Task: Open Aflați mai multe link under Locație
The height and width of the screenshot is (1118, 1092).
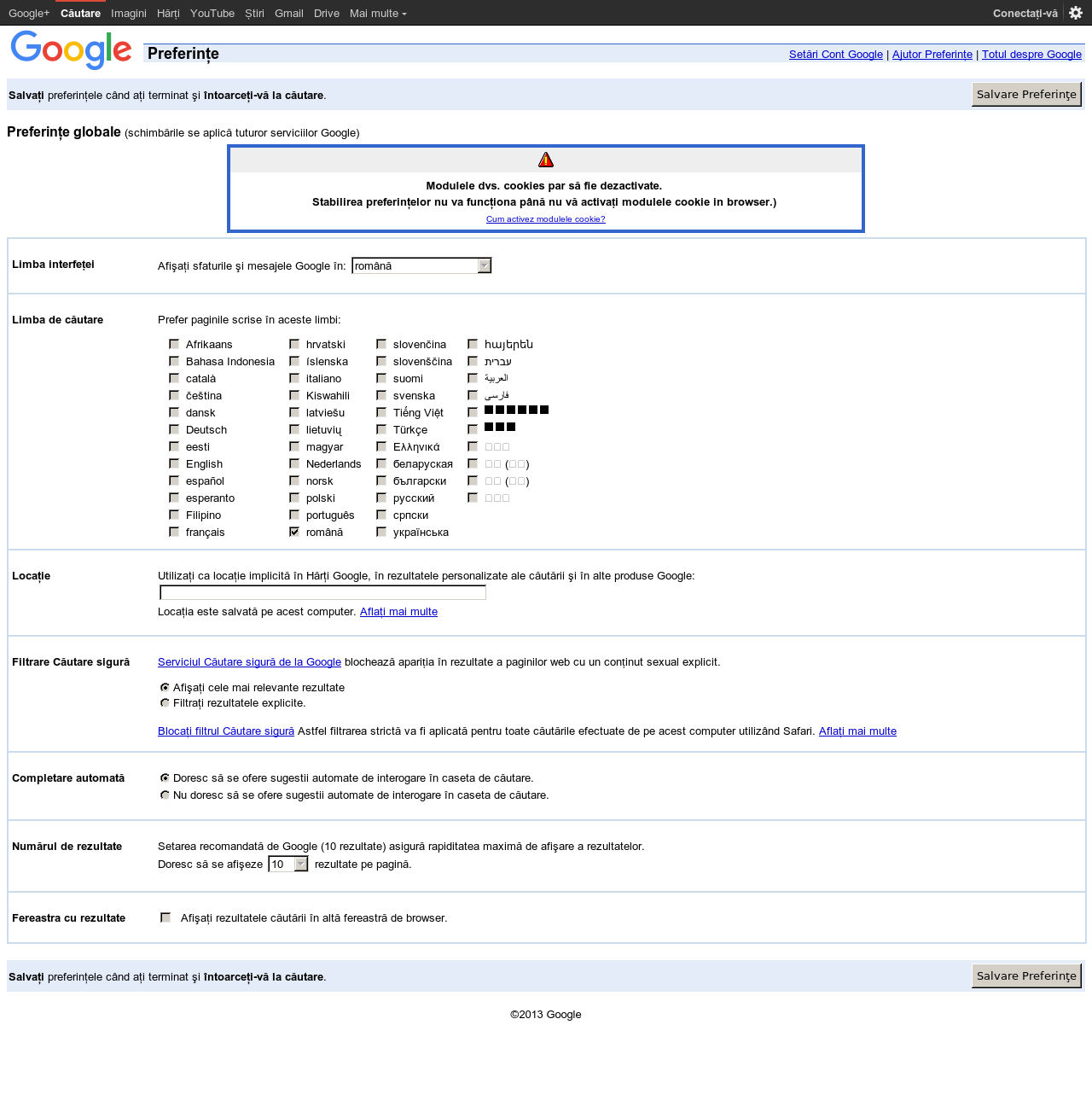Action: point(398,612)
